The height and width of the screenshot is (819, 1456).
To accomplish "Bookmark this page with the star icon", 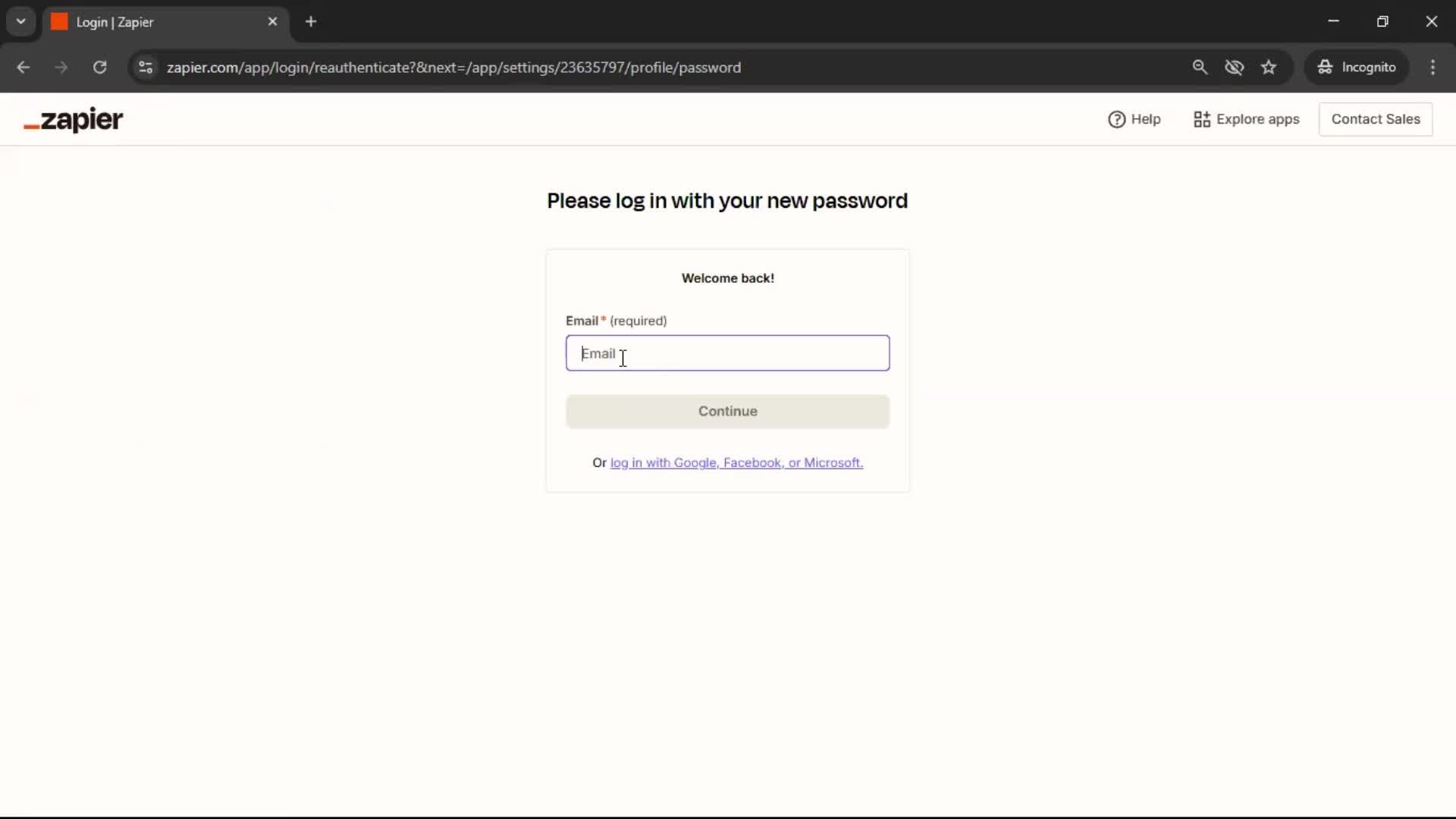I will [1269, 67].
